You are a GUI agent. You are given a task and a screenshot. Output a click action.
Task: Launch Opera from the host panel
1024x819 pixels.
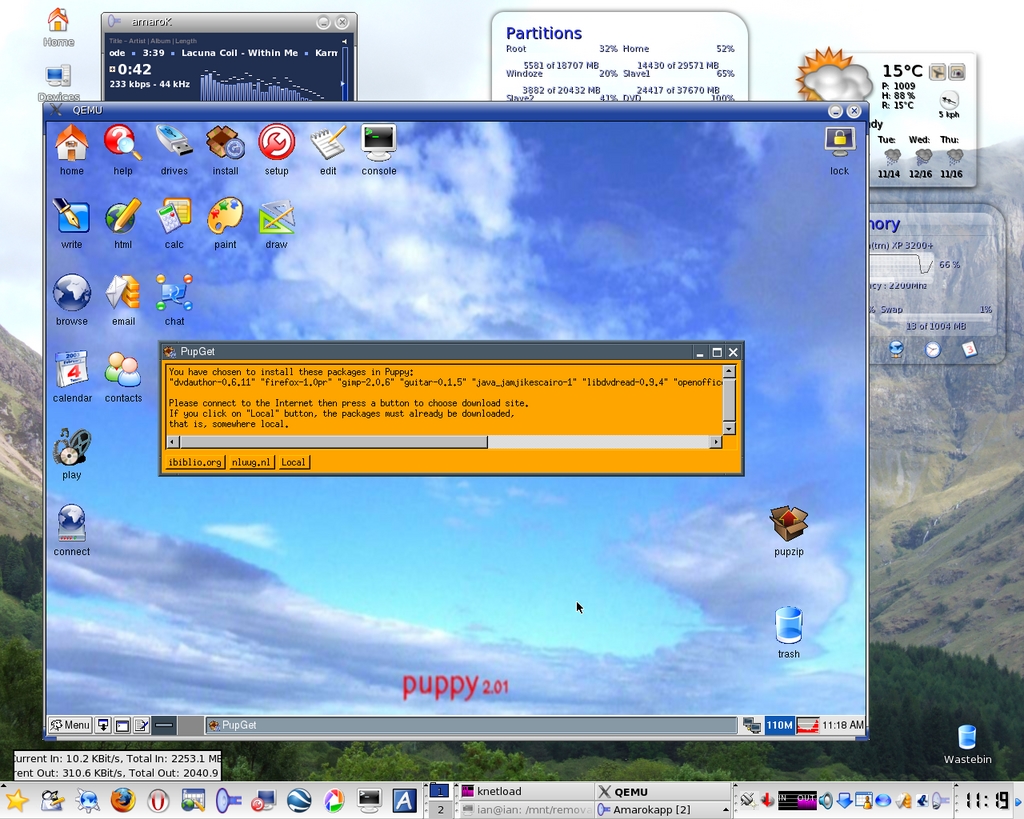coord(158,800)
